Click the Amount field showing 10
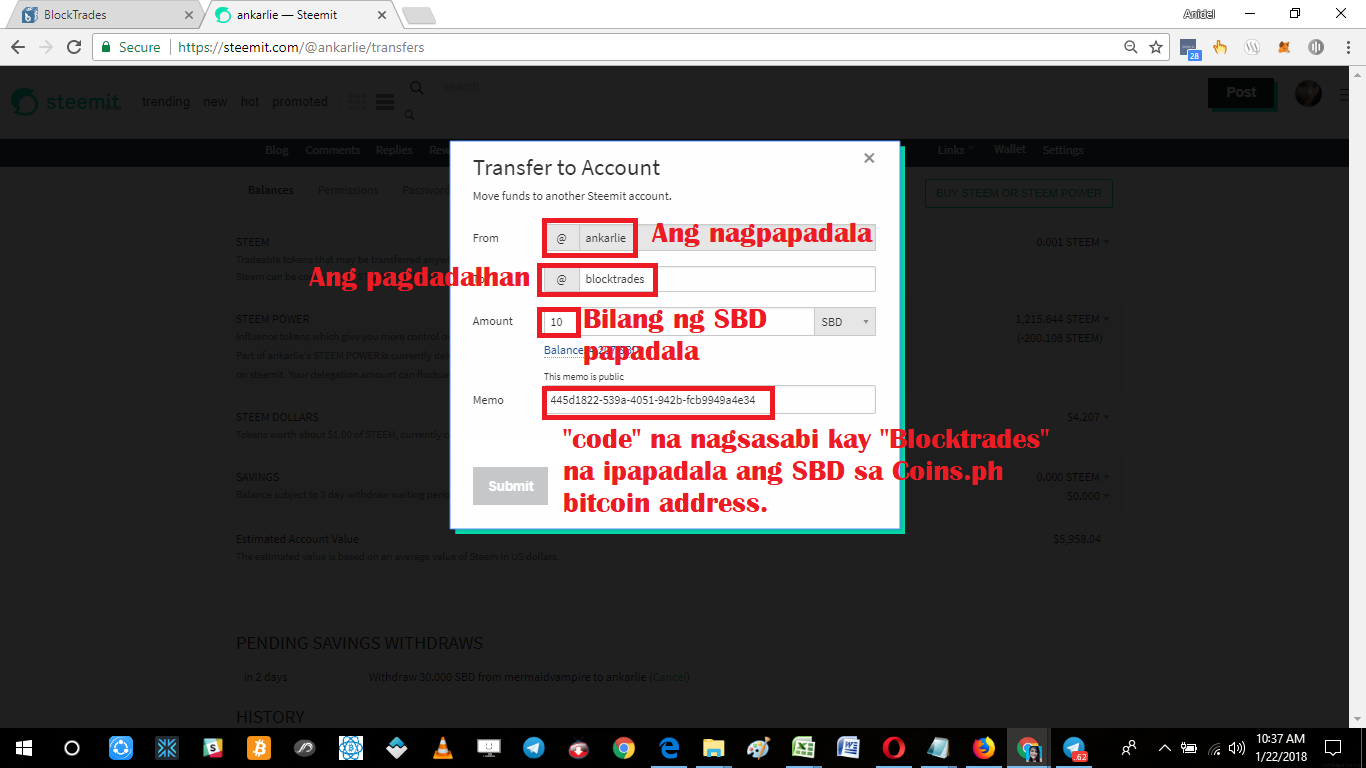Viewport: 1366px width, 768px height. click(679, 321)
